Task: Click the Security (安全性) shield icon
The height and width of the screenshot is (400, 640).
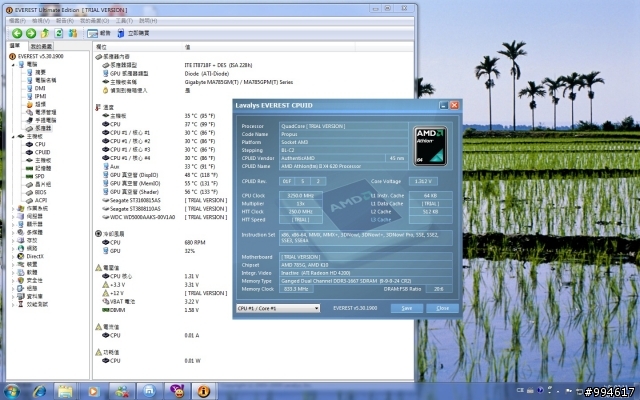Action: click(x=21, y=280)
